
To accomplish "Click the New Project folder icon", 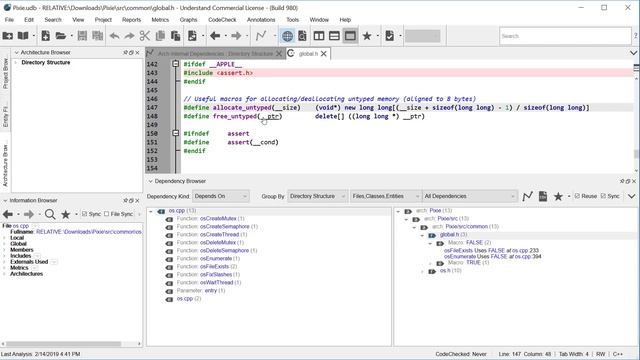I will click(x=7, y=36).
